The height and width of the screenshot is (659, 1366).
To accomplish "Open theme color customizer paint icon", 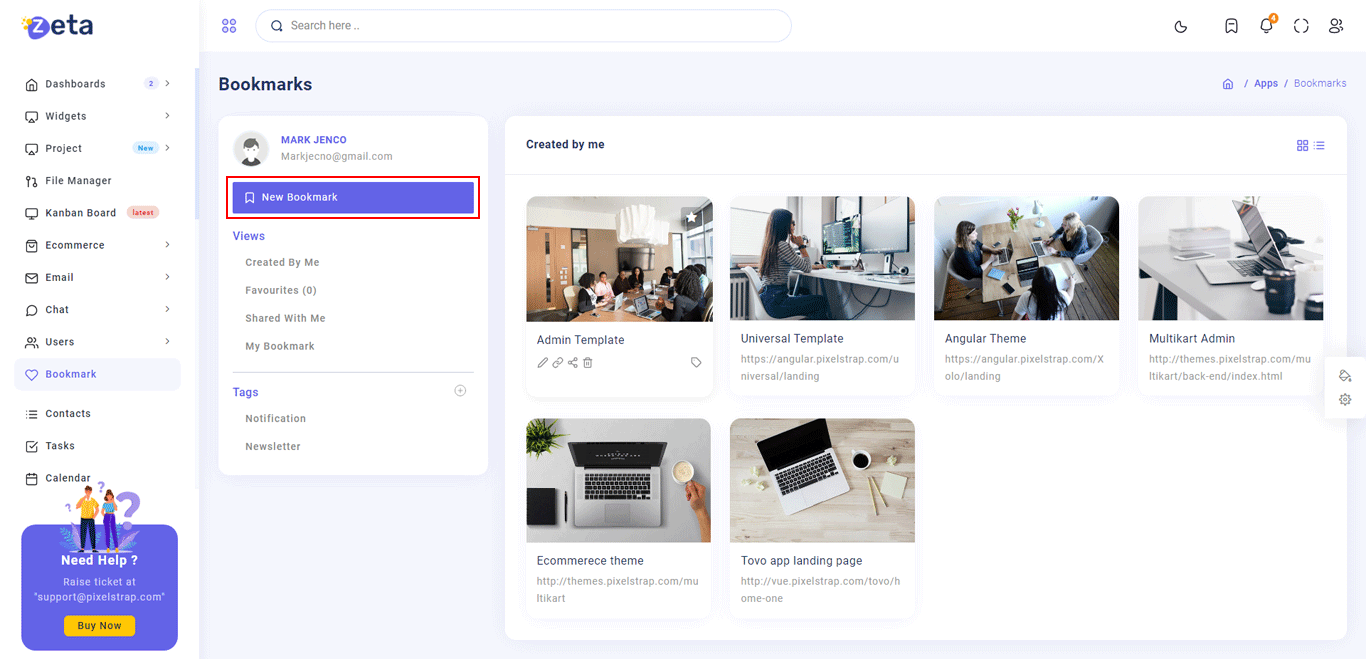I will (1345, 376).
